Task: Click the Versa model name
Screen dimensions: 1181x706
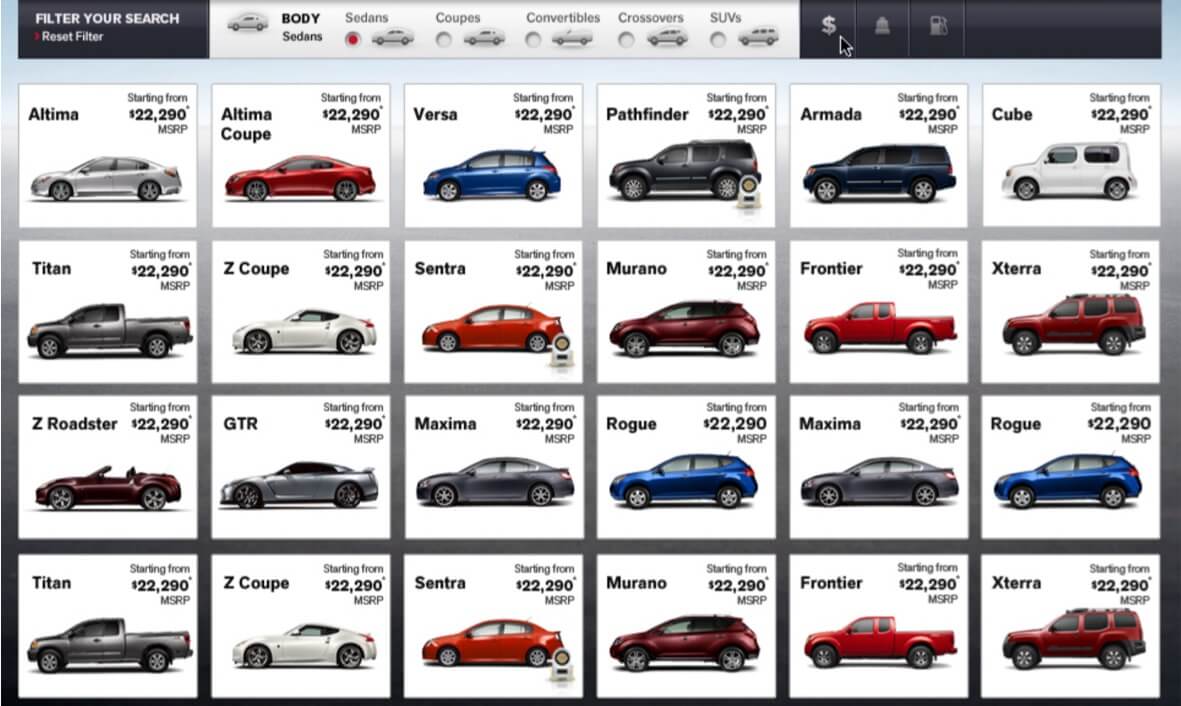Action: tap(435, 115)
